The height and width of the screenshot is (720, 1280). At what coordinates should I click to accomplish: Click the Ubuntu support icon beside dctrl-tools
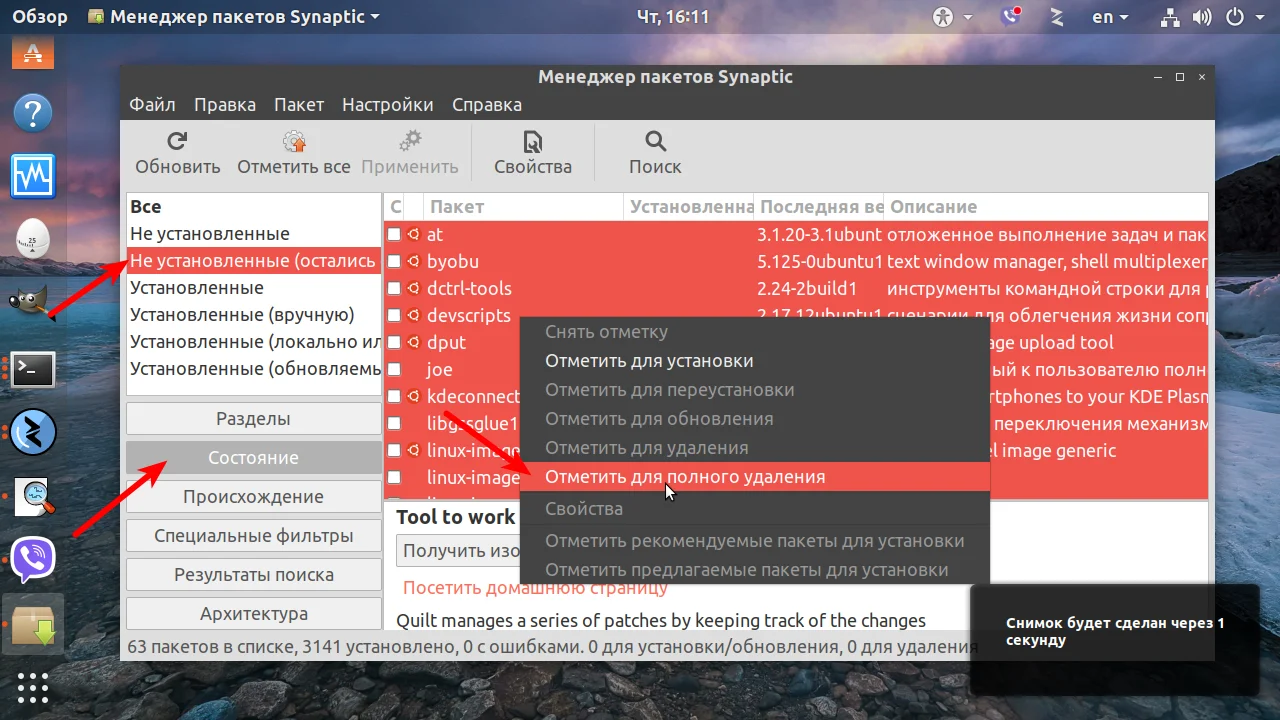point(413,288)
